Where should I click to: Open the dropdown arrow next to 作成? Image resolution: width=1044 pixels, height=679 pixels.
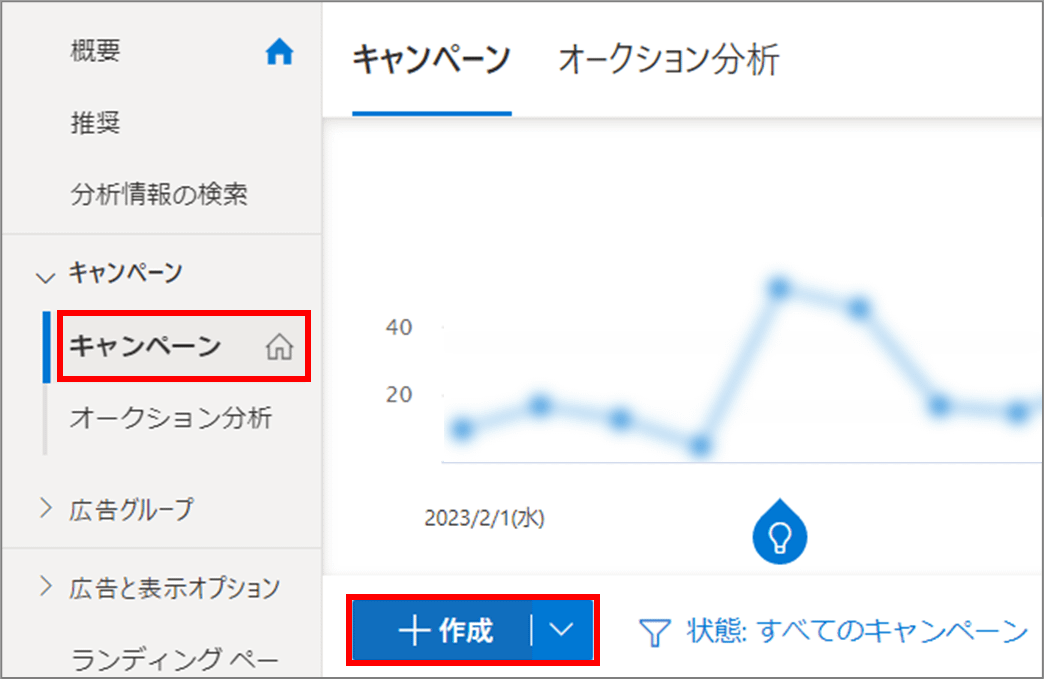point(562,630)
